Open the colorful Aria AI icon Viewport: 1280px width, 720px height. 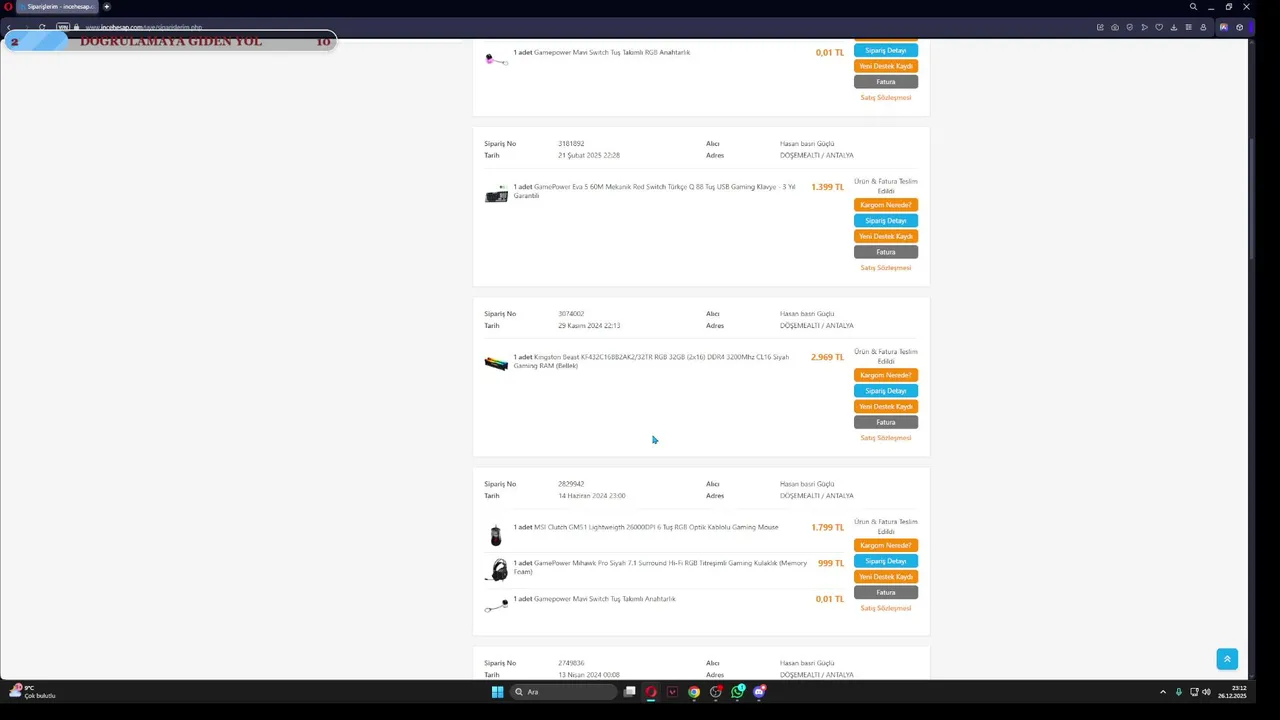point(1223,27)
